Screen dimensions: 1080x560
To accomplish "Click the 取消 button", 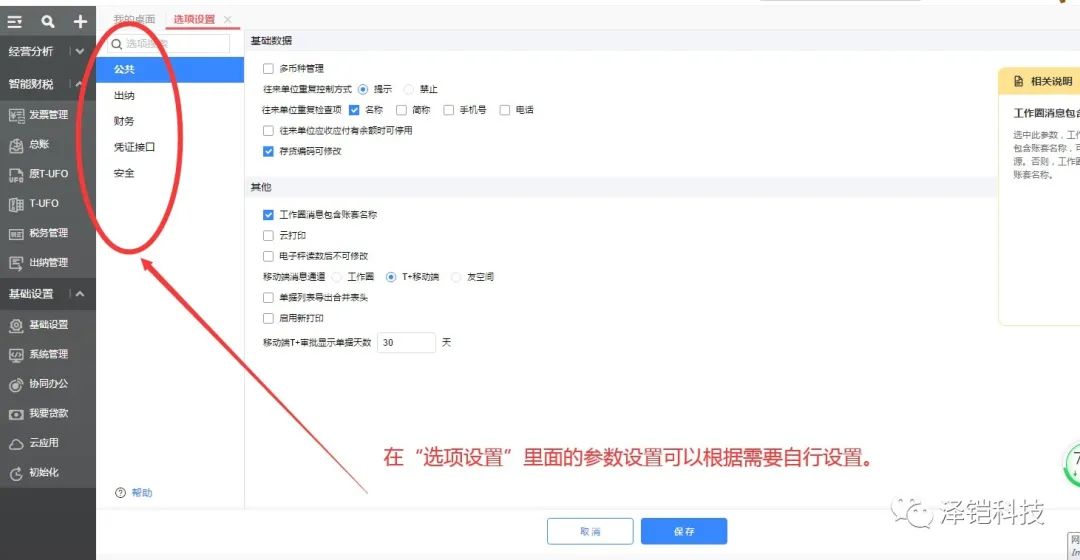I will point(590,532).
